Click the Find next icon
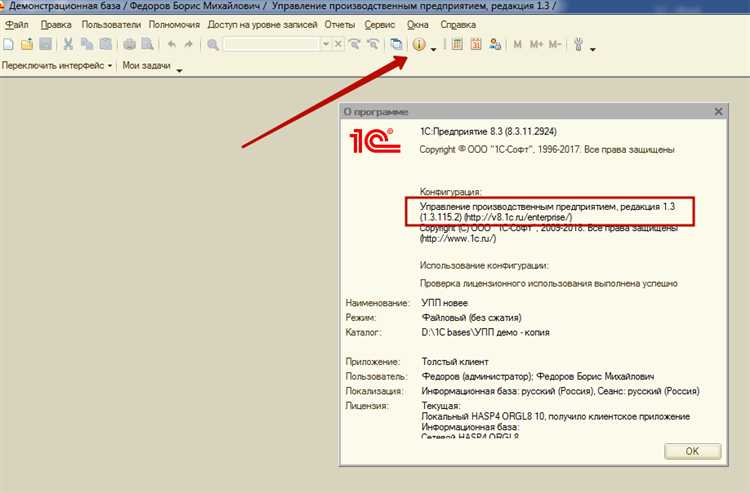 click(x=355, y=44)
